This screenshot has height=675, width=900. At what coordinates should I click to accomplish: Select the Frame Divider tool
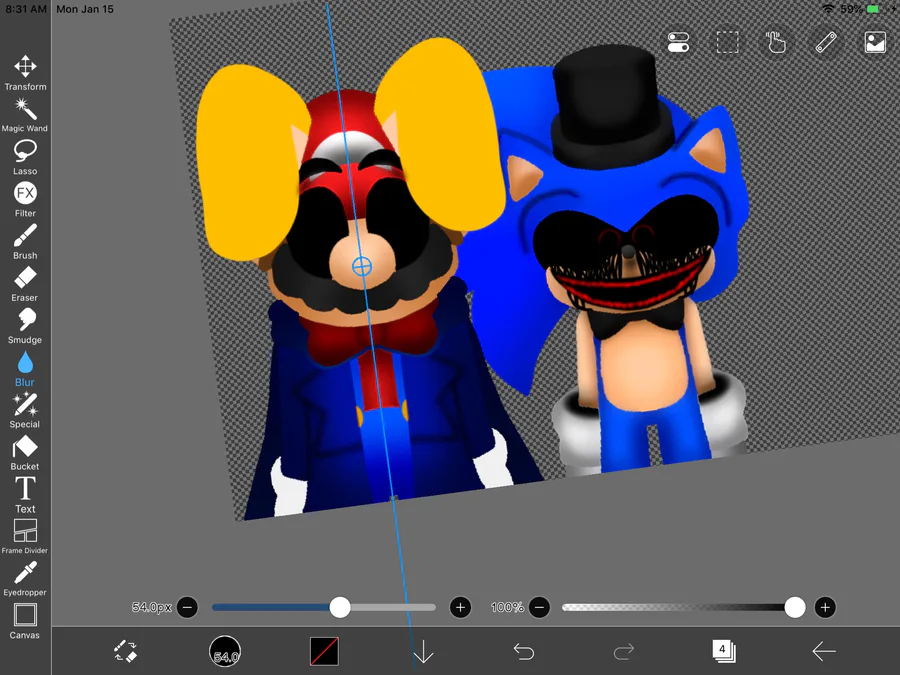(25, 537)
